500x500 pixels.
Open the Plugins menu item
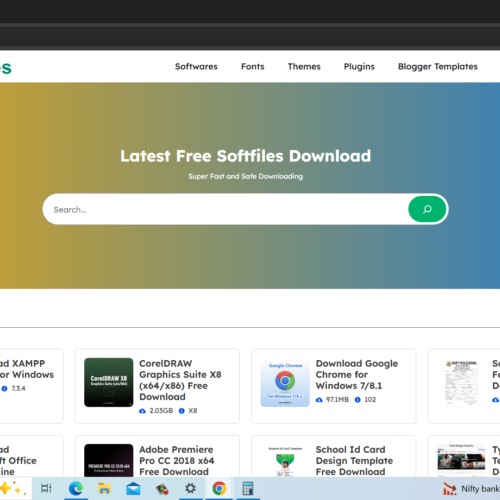click(359, 67)
